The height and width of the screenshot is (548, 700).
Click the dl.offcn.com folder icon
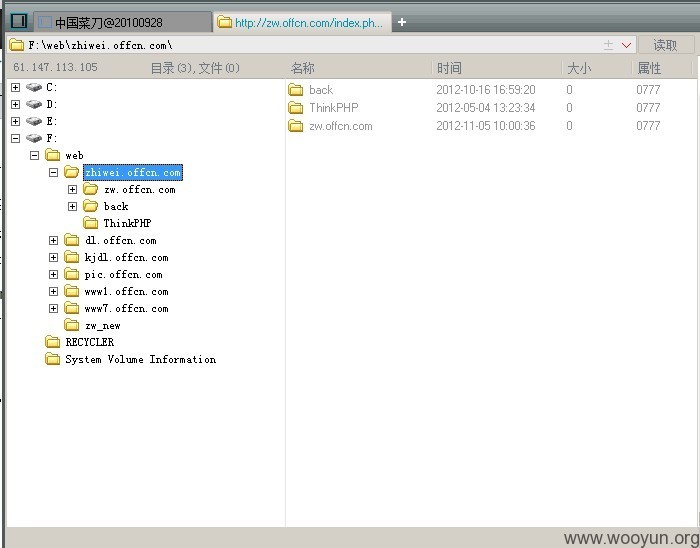pyautogui.click(x=71, y=241)
